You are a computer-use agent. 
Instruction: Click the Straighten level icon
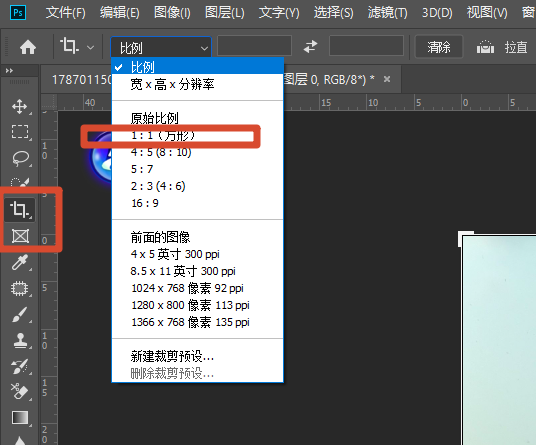485,47
